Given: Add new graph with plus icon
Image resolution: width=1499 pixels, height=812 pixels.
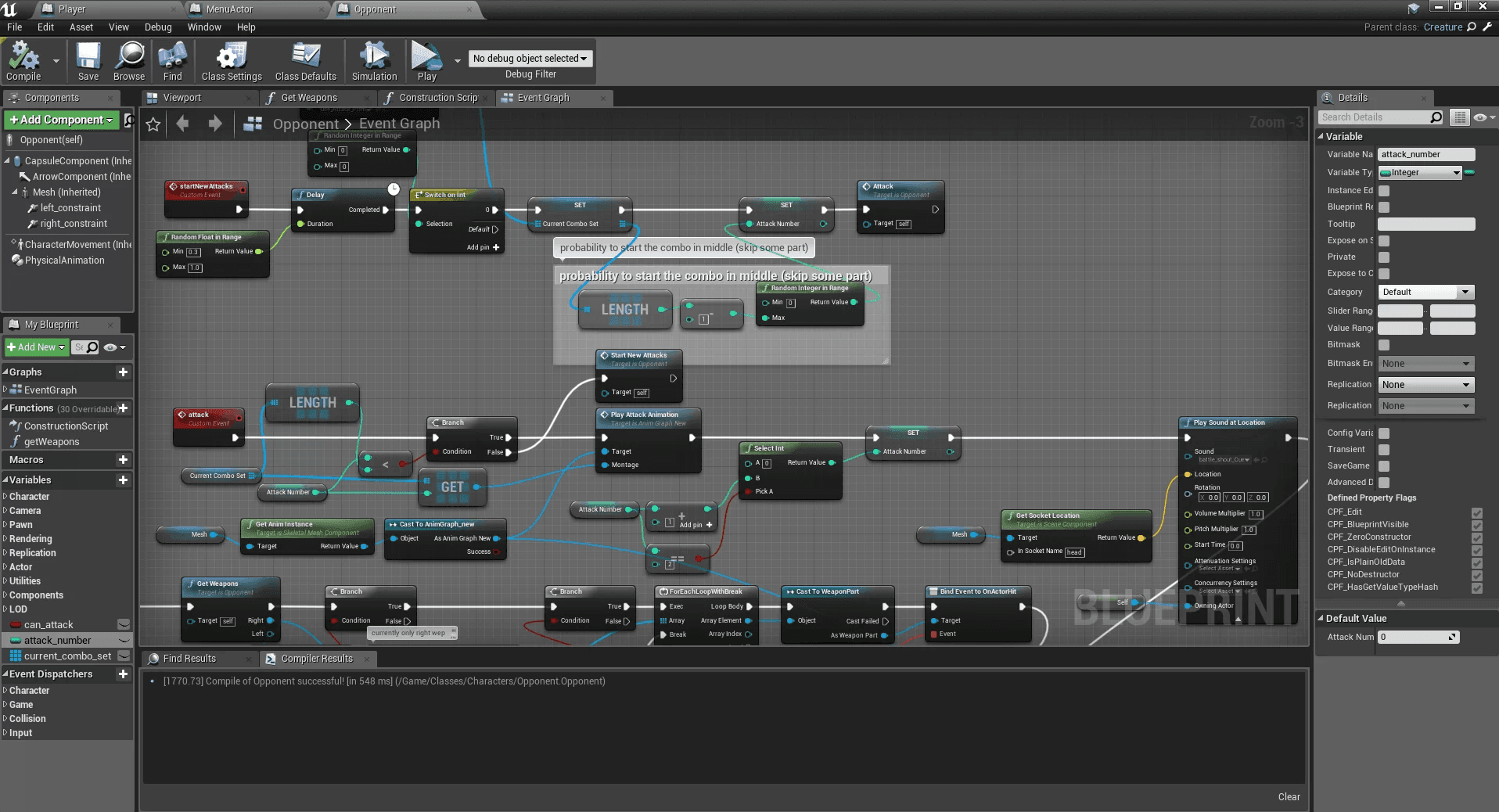Looking at the screenshot, I should click(123, 372).
